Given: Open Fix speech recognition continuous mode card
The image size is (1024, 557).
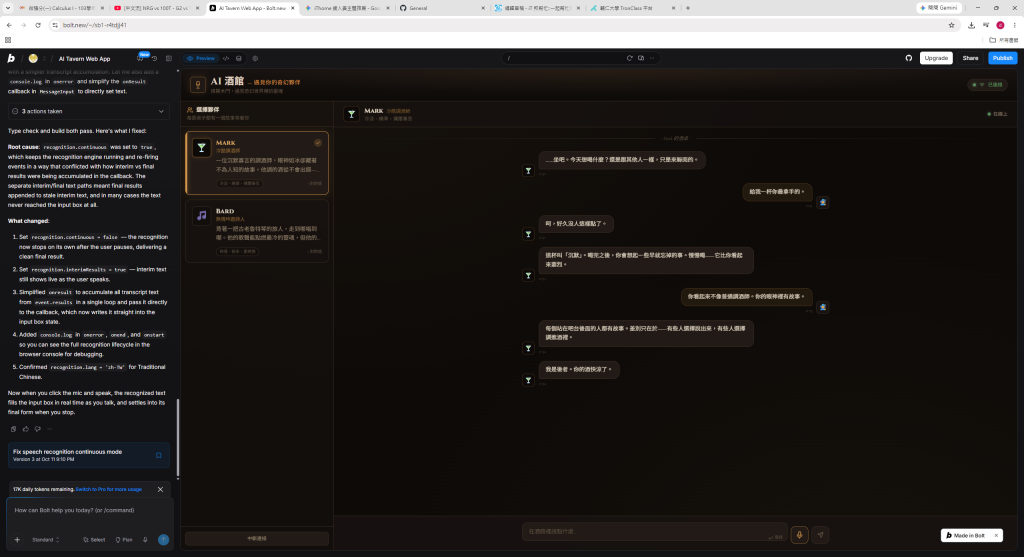Looking at the screenshot, I should [88, 455].
